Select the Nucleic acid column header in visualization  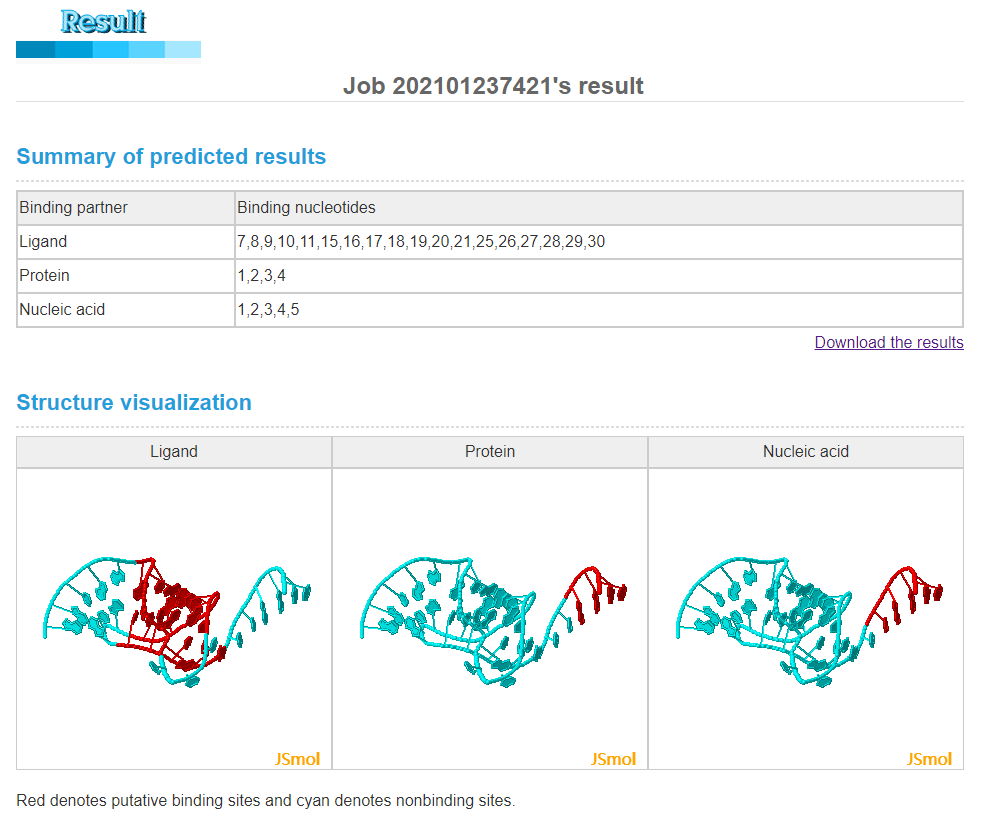coord(805,452)
